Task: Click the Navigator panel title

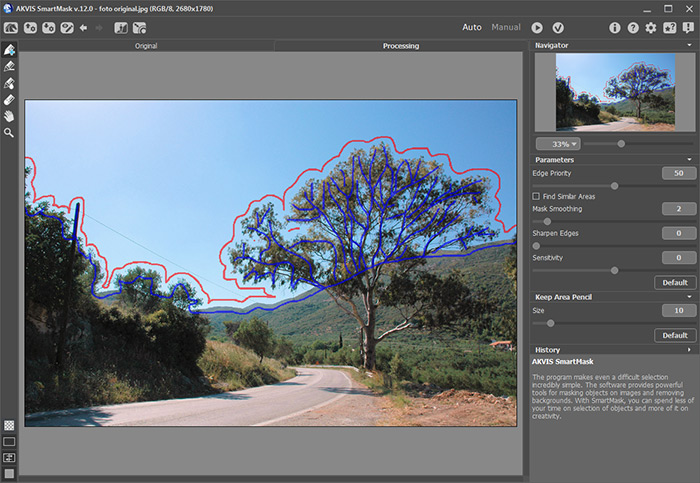Action: [551, 45]
